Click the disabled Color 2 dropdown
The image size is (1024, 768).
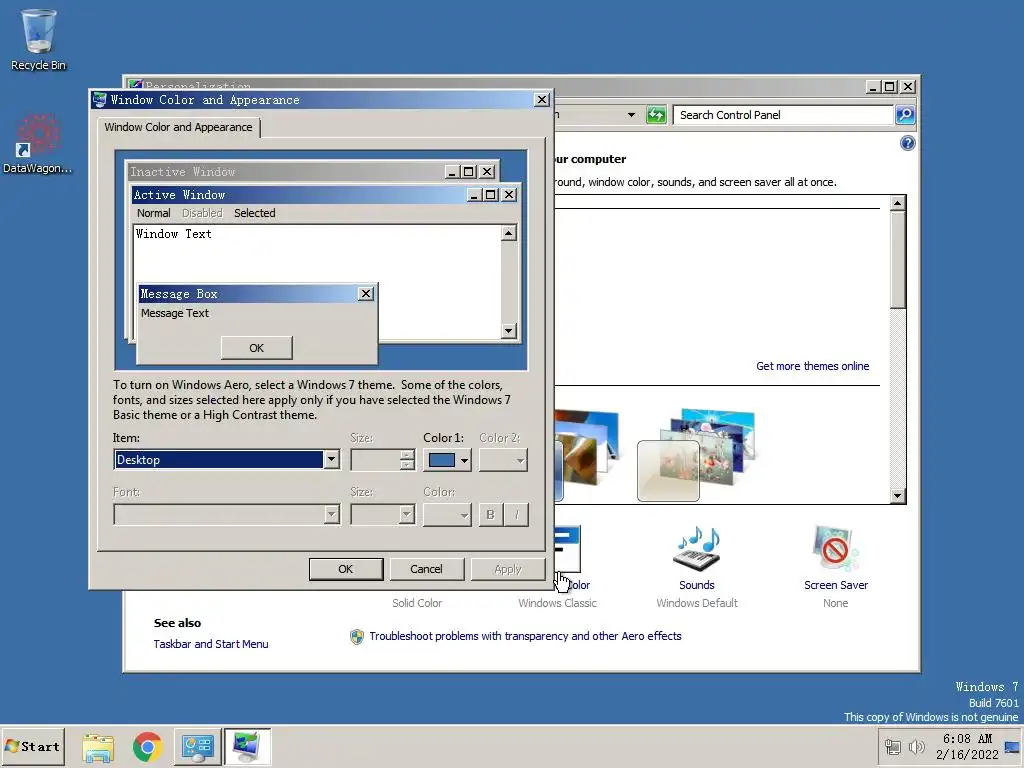click(x=503, y=460)
